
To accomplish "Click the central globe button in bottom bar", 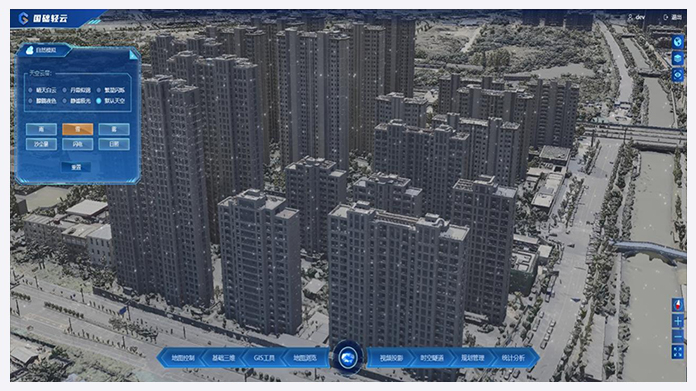I will (x=348, y=358).
